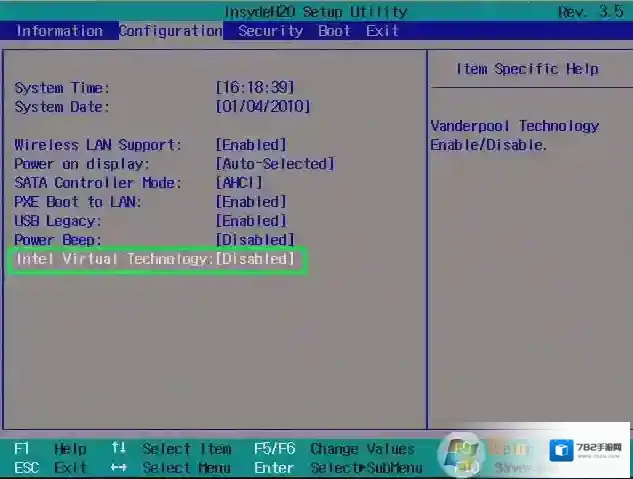Open the Information menu tab
The width and height of the screenshot is (633, 479).
tap(59, 31)
